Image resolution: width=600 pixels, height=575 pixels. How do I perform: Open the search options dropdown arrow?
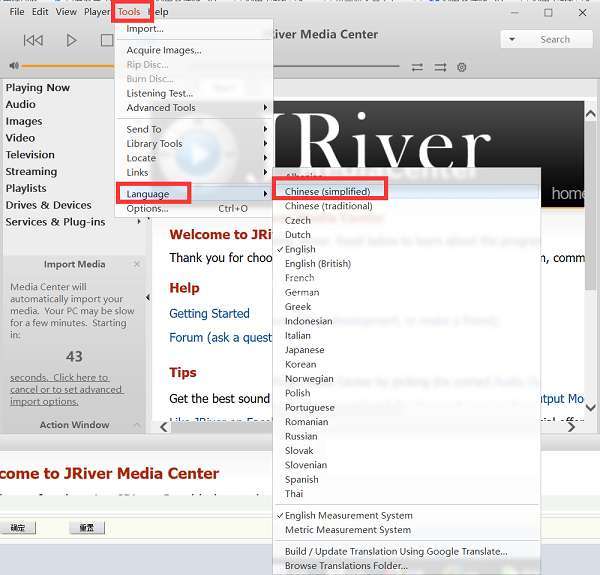tap(512, 39)
